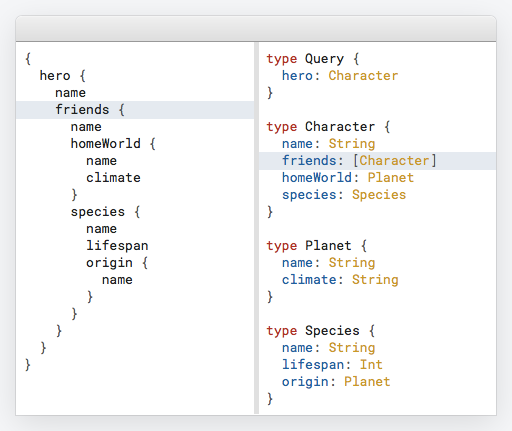Select "species: Species" schema field
Screen dimensions: 512x431
(344, 195)
